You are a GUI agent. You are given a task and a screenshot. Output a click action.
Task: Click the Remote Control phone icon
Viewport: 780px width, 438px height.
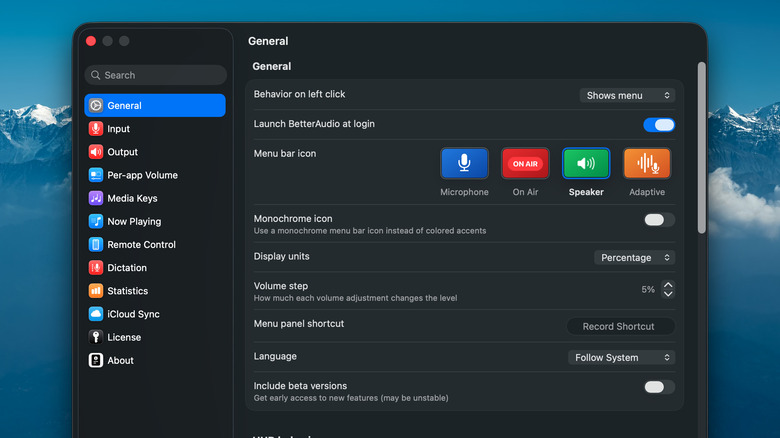(96, 244)
